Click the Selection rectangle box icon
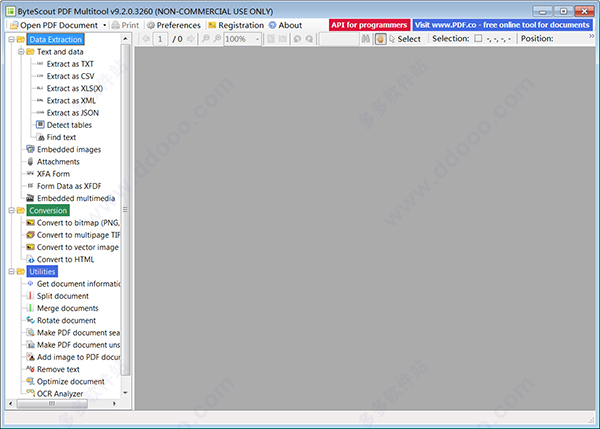The height and width of the screenshot is (429, 600). tap(478, 38)
